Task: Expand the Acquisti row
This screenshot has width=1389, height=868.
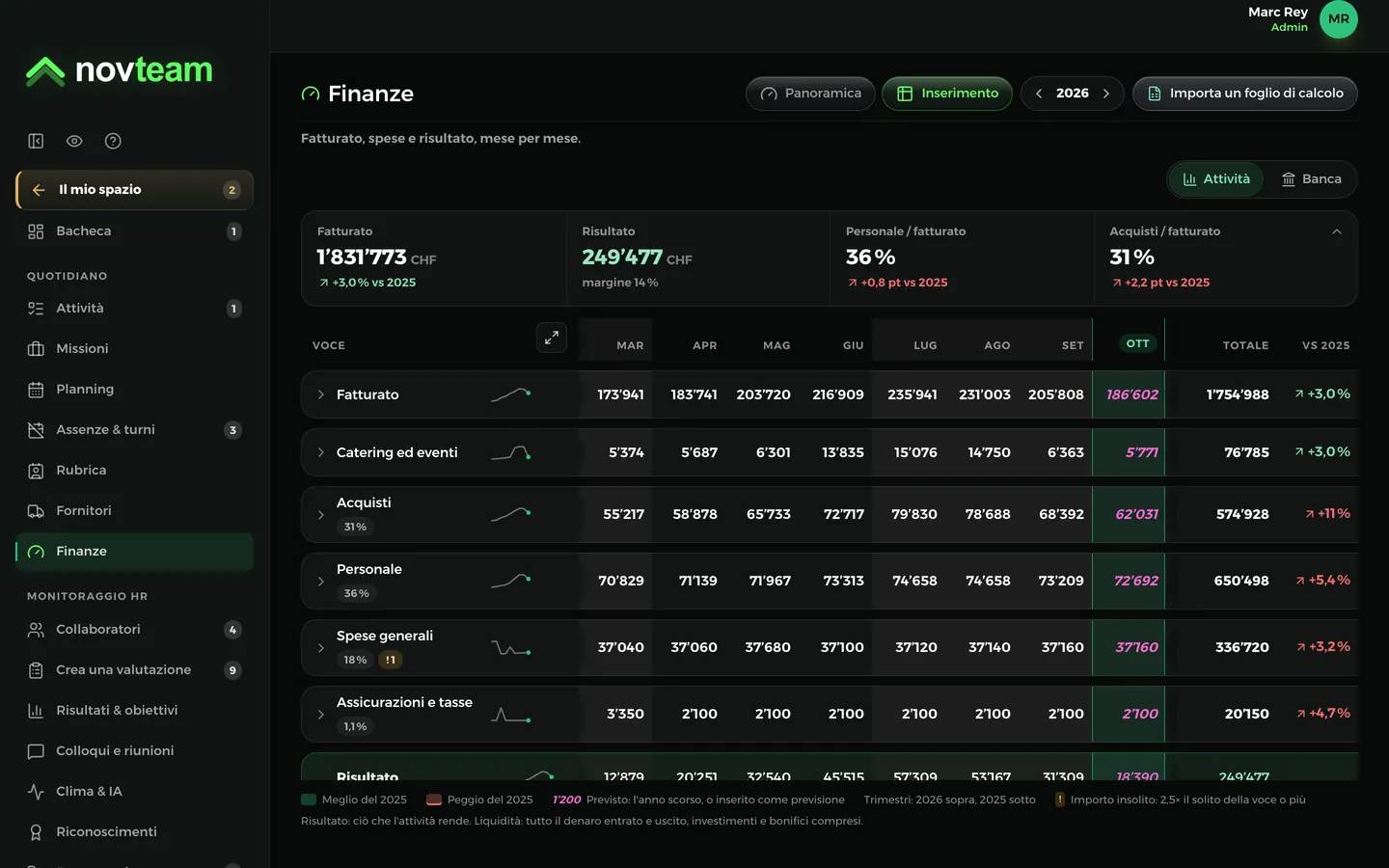Action: tap(321, 515)
